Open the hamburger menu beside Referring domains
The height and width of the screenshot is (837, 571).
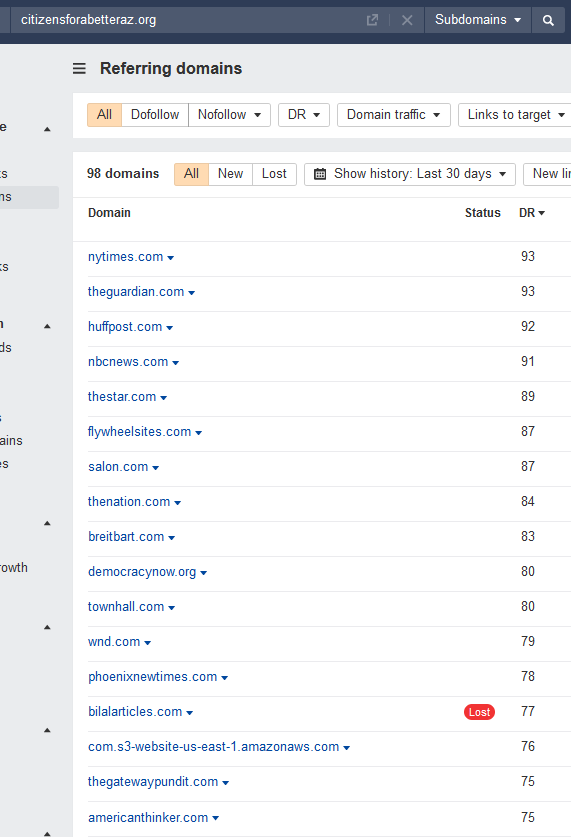80,68
